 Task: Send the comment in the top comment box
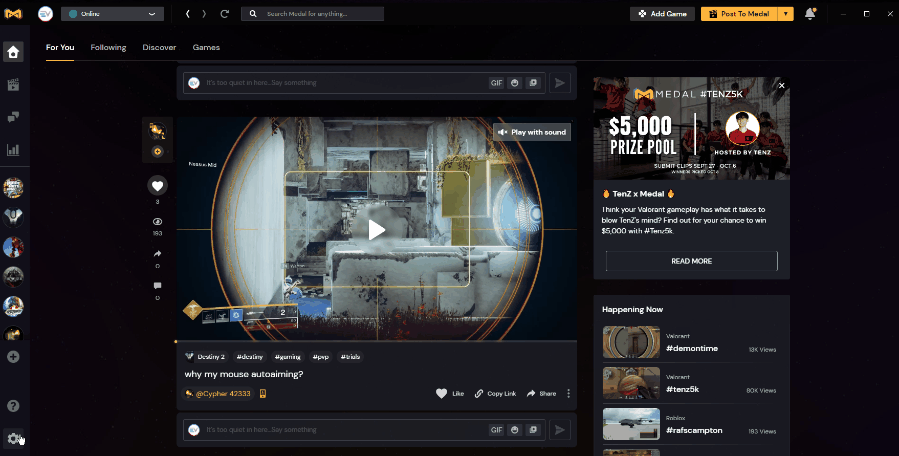click(x=560, y=83)
